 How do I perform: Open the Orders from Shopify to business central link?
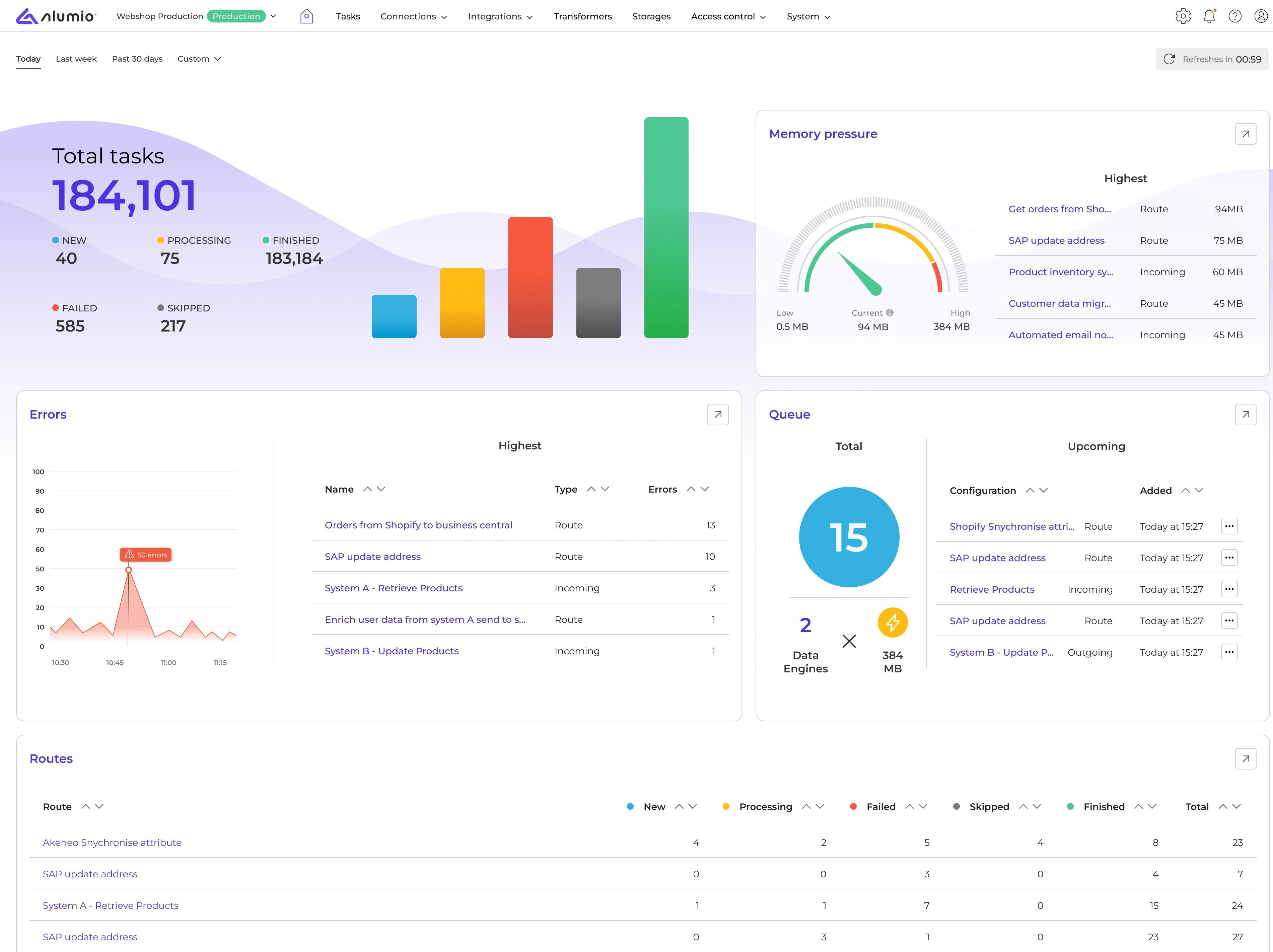[418, 524]
